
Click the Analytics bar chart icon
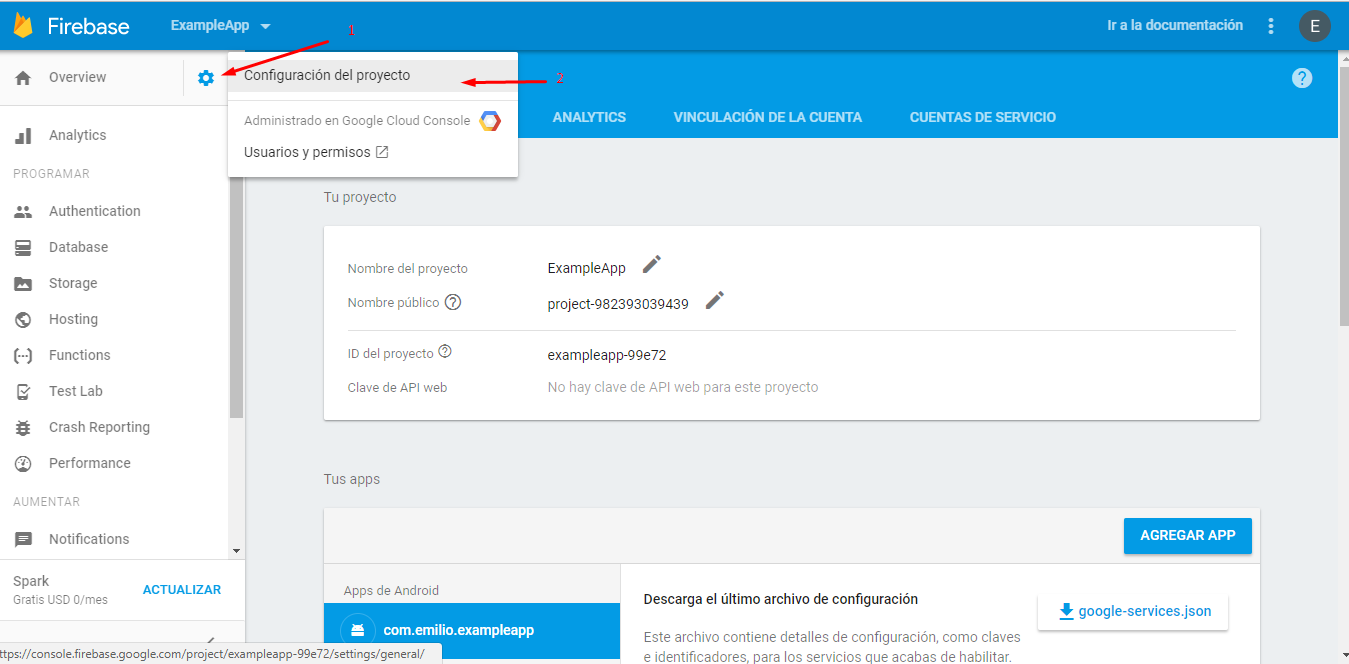point(23,135)
